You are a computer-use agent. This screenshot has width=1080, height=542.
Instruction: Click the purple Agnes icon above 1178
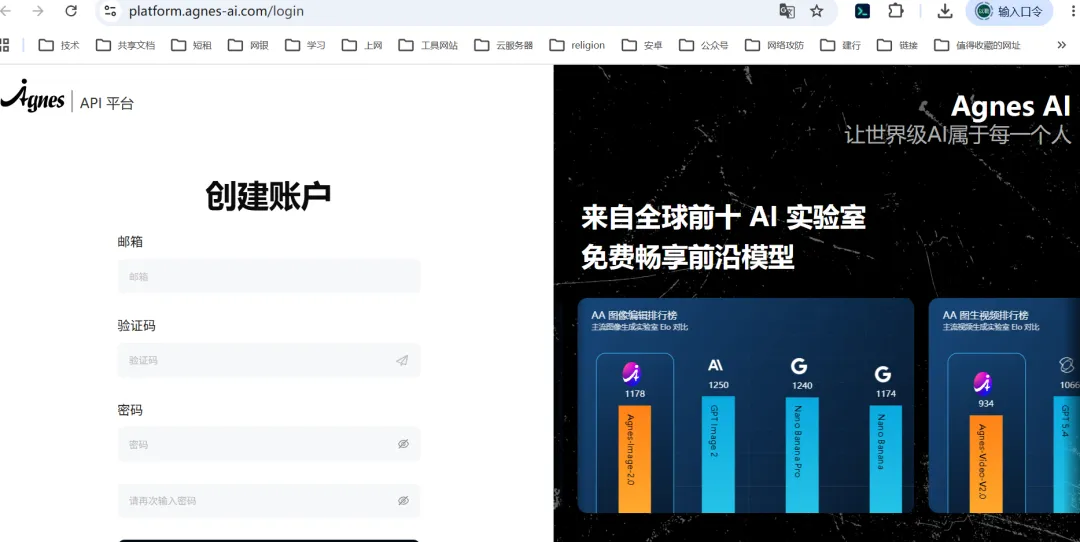(632, 373)
